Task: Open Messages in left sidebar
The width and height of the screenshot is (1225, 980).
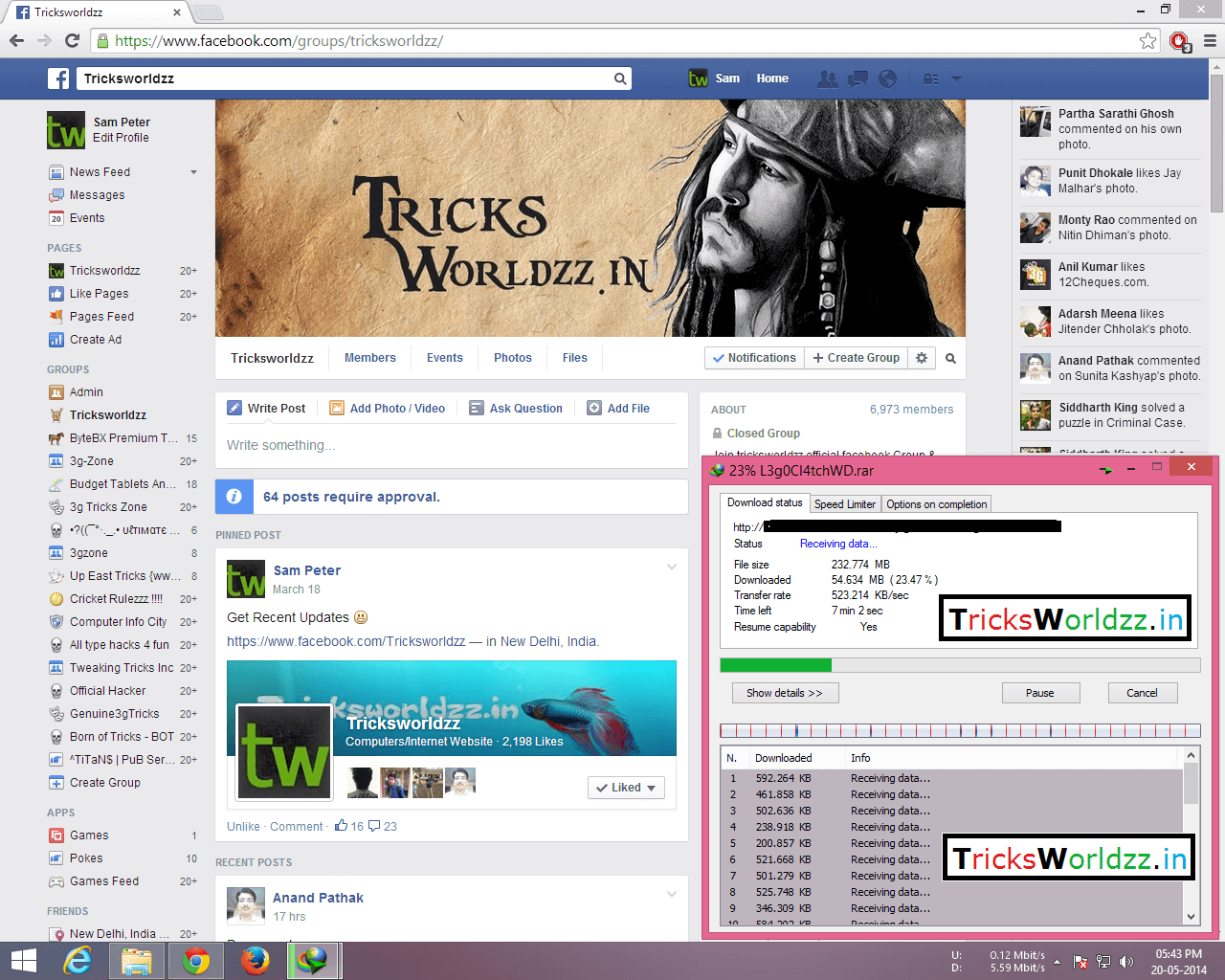Action: pos(97,195)
